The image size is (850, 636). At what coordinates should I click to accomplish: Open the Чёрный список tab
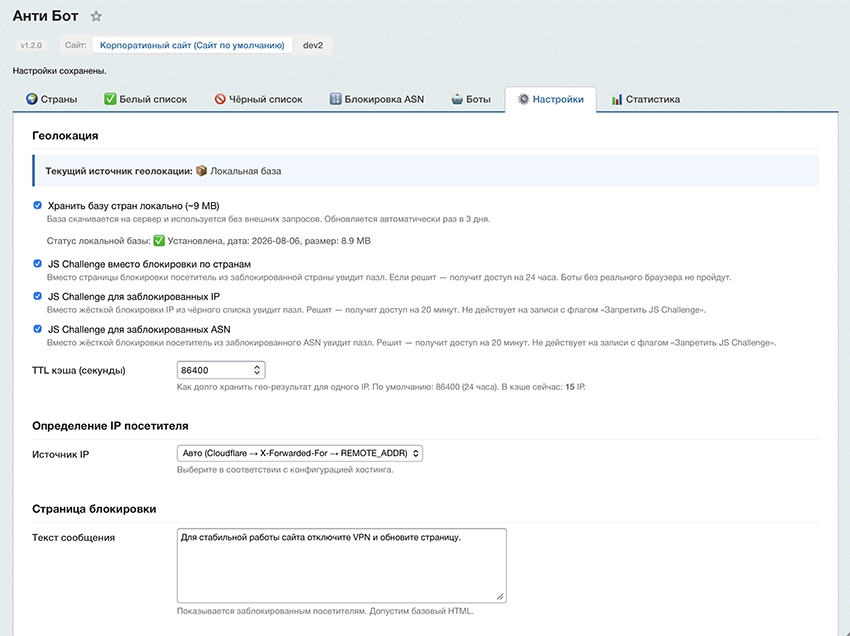pyautogui.click(x=259, y=99)
